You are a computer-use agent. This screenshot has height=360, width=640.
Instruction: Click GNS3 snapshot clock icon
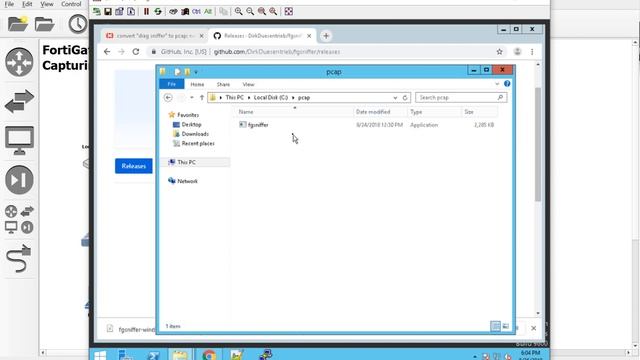[x=77, y=24]
